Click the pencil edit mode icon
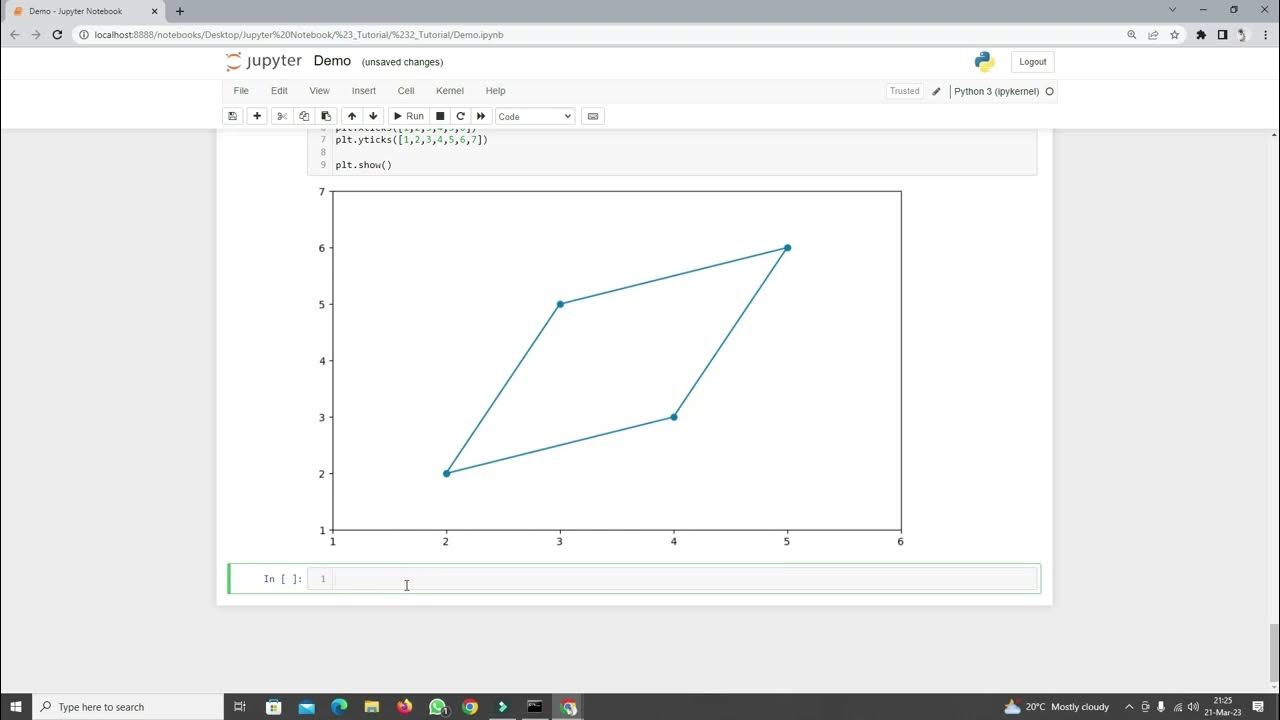Viewport: 1280px width, 720px height. tap(936, 91)
